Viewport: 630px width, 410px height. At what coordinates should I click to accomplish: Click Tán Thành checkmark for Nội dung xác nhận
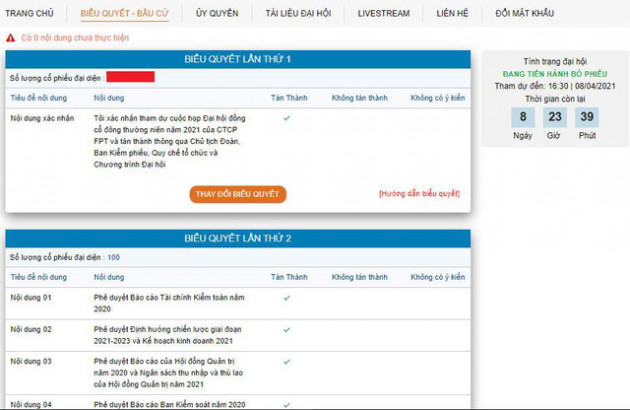(287, 118)
